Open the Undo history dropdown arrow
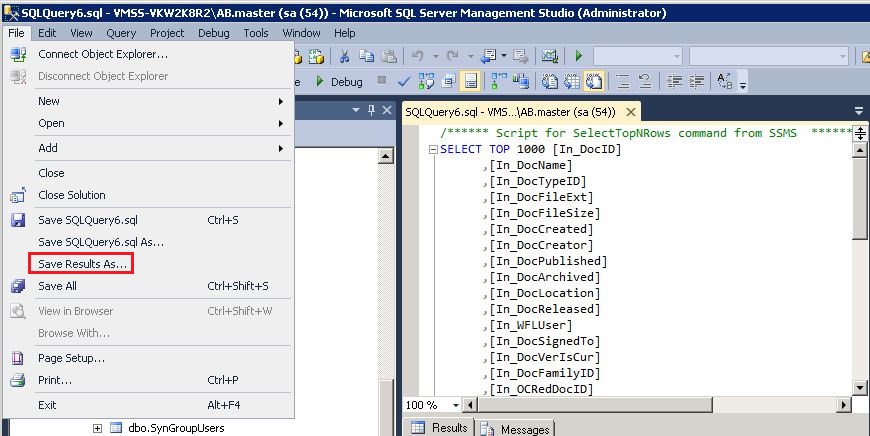 [436, 56]
